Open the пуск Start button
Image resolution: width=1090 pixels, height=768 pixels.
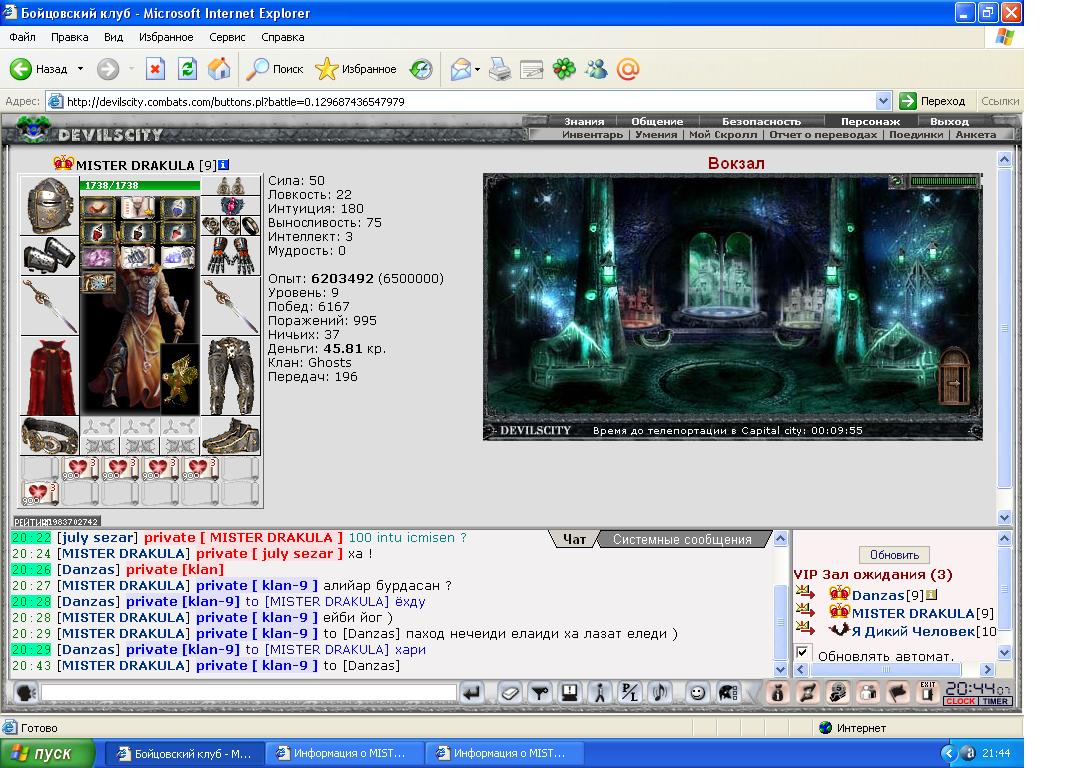pos(47,753)
